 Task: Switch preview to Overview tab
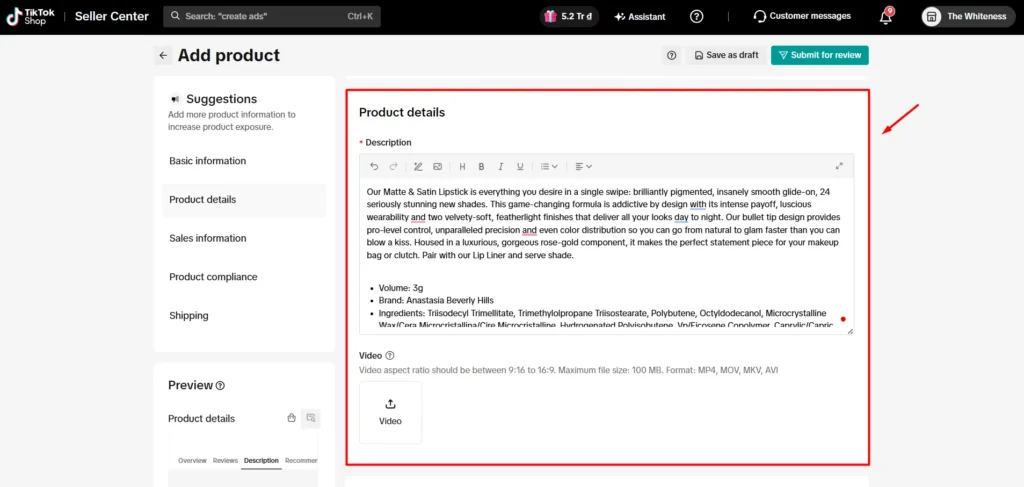pos(193,460)
